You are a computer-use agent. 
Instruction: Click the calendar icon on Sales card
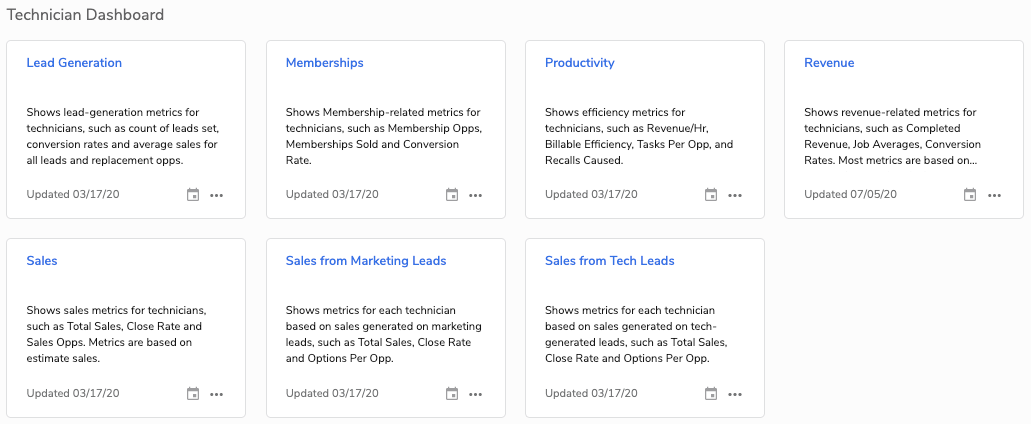pos(193,394)
